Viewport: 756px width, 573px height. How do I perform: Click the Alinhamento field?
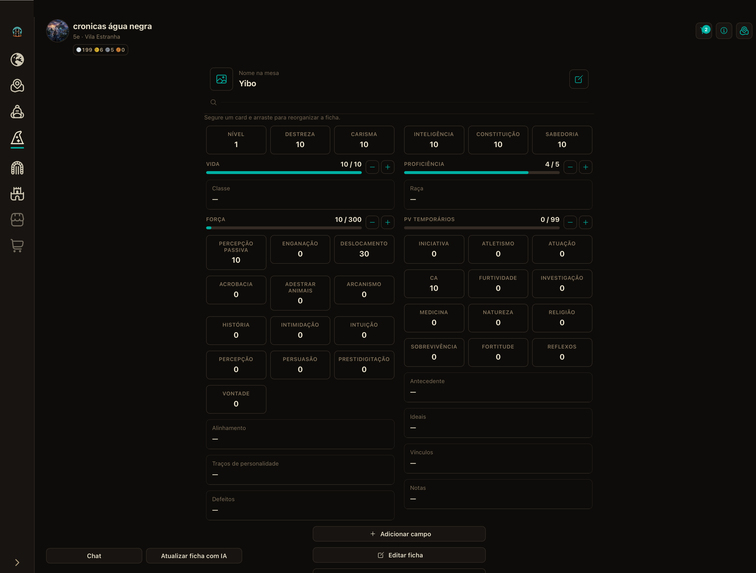pyautogui.click(x=300, y=434)
